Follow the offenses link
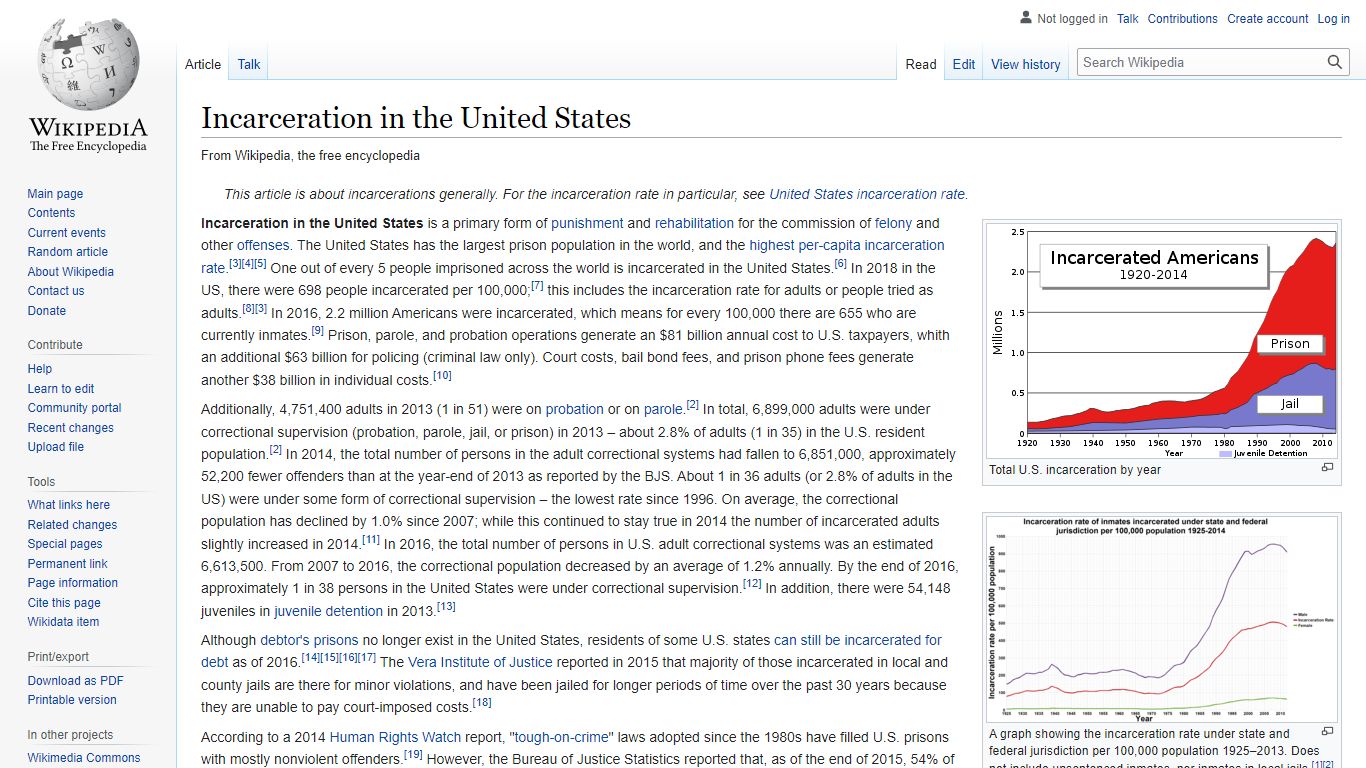The height and width of the screenshot is (768, 1366). [263, 245]
